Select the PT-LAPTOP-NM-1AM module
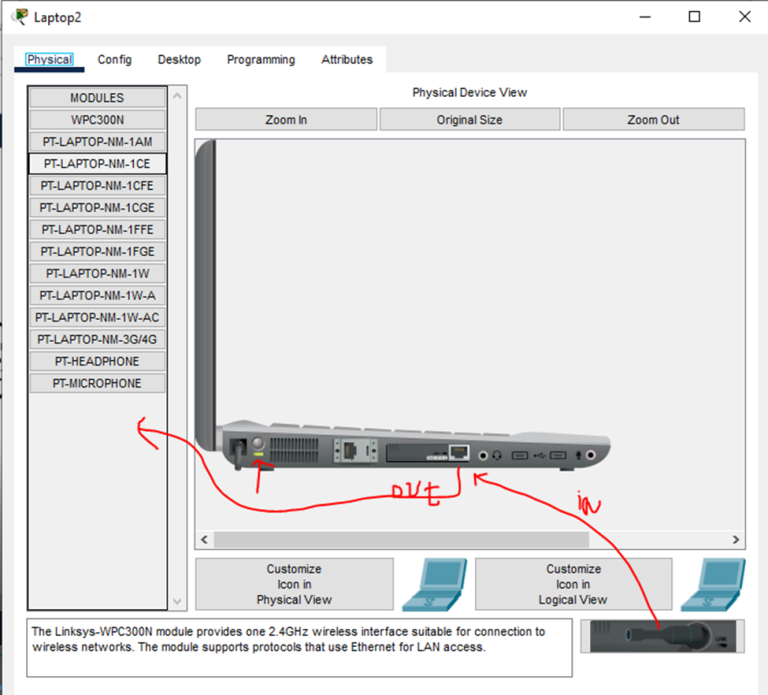The height and width of the screenshot is (695, 768). click(x=97, y=142)
